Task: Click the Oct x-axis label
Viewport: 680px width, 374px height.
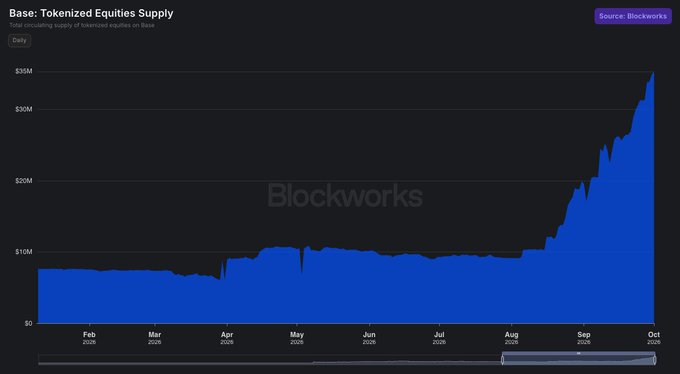Action: pos(654,338)
